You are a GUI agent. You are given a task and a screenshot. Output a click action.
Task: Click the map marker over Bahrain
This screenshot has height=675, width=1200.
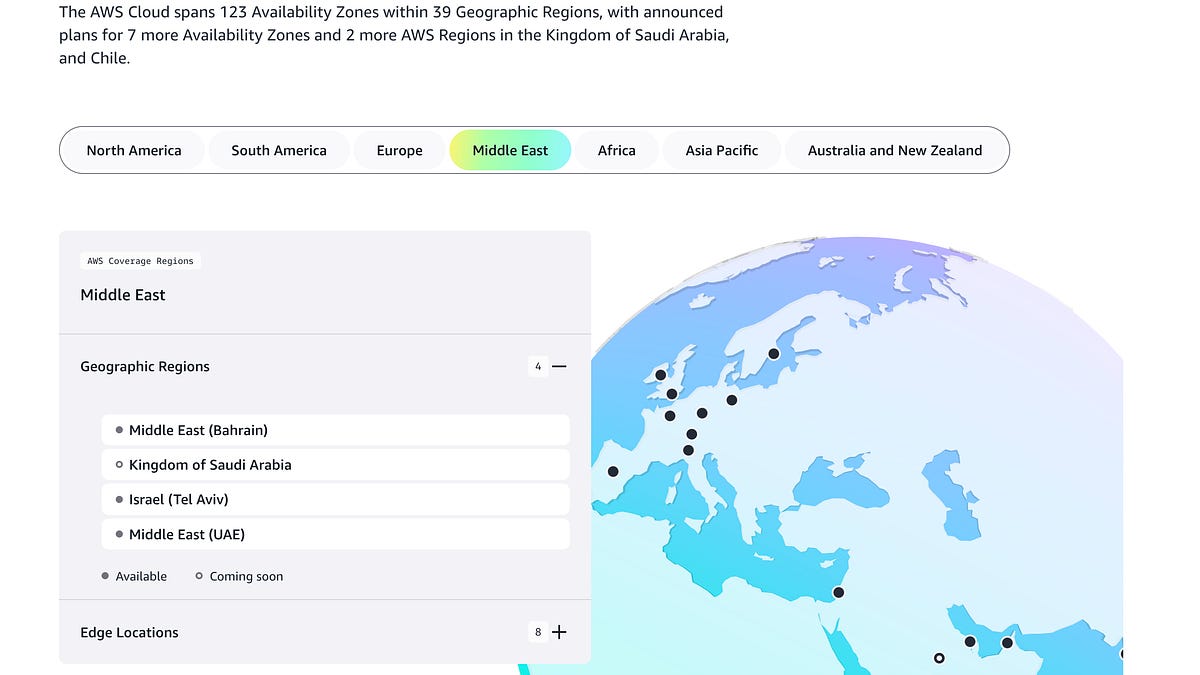coord(970,642)
